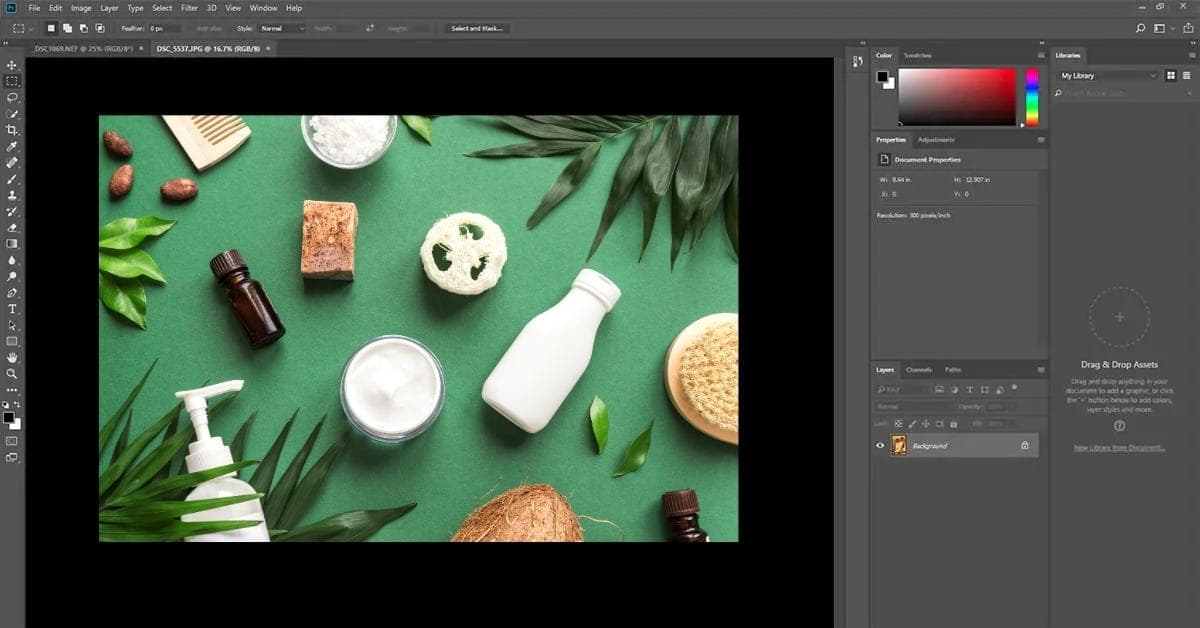Change screen mode from toolbar bottom
Viewport: 1200px width, 628px height.
(12, 457)
